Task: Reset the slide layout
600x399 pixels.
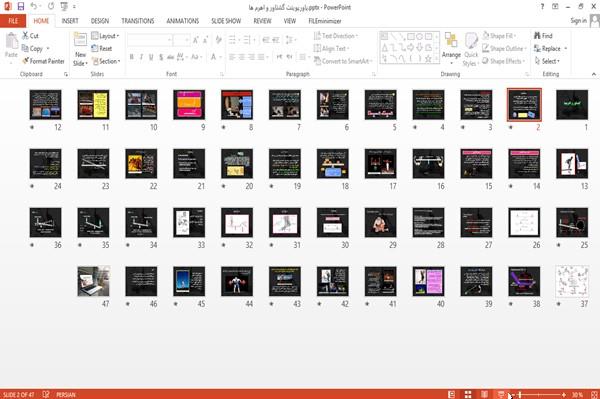Action: [x=102, y=48]
